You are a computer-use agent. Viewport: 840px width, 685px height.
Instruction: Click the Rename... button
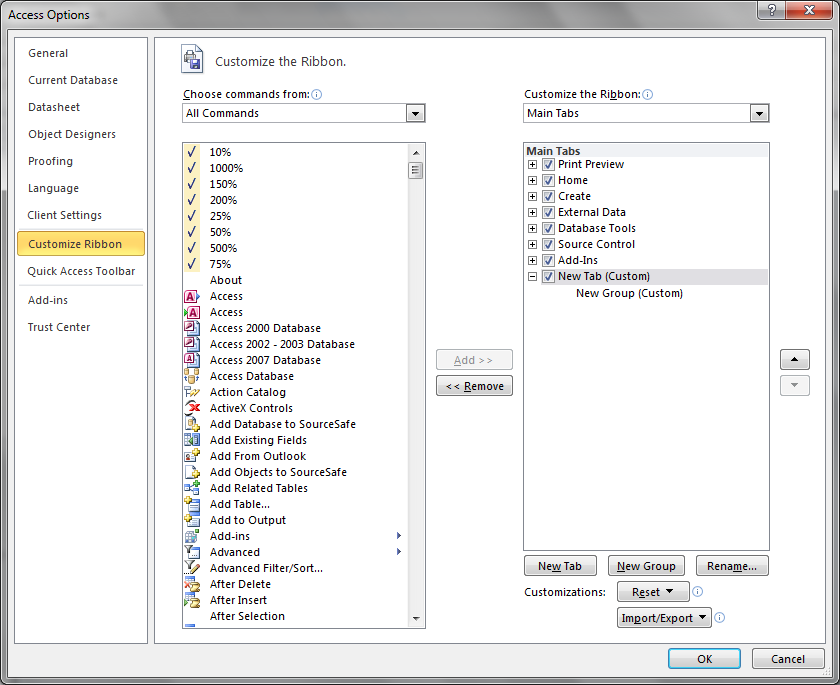pos(732,566)
